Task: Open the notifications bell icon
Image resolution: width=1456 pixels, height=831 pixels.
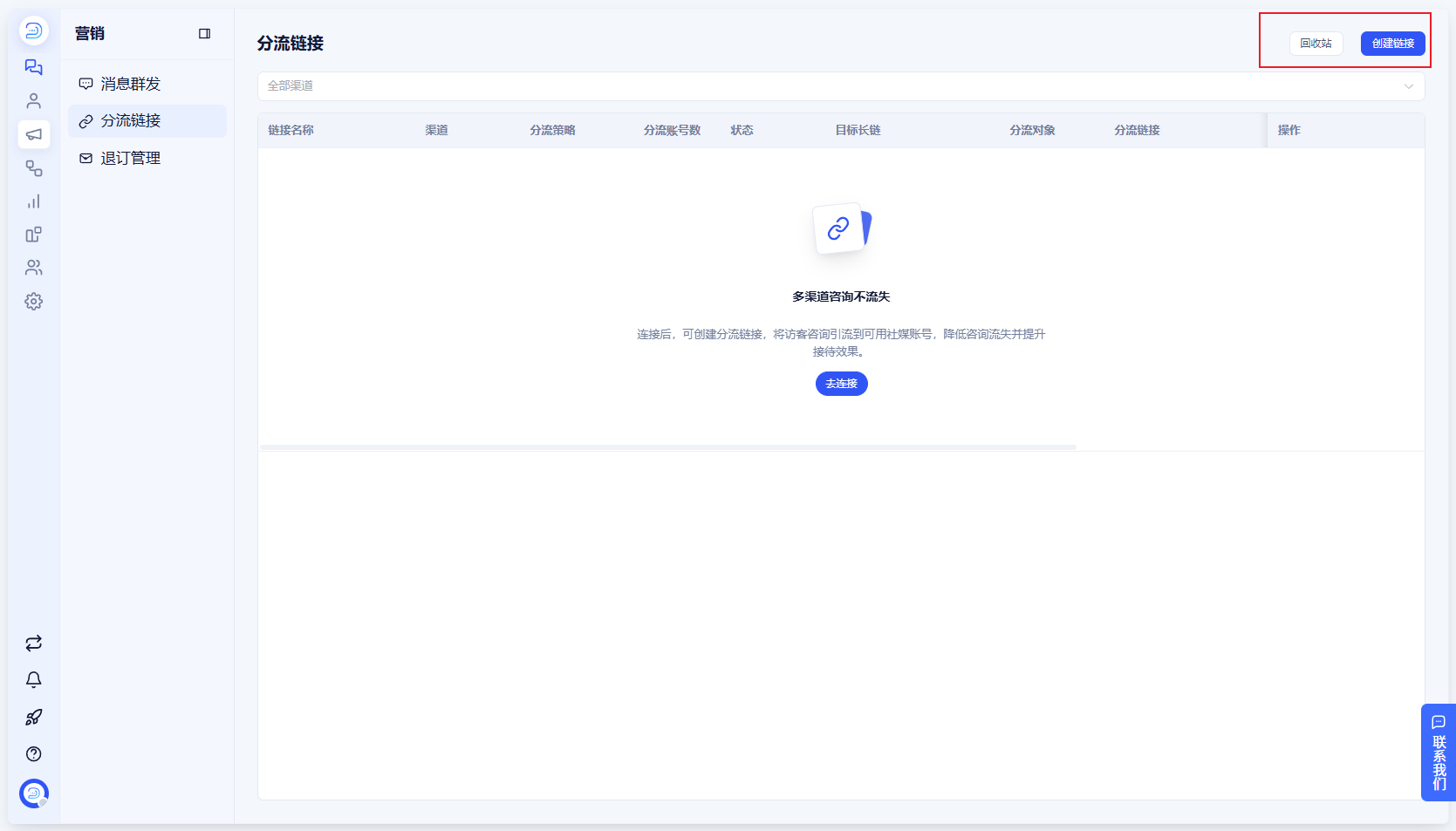Action: 33,680
